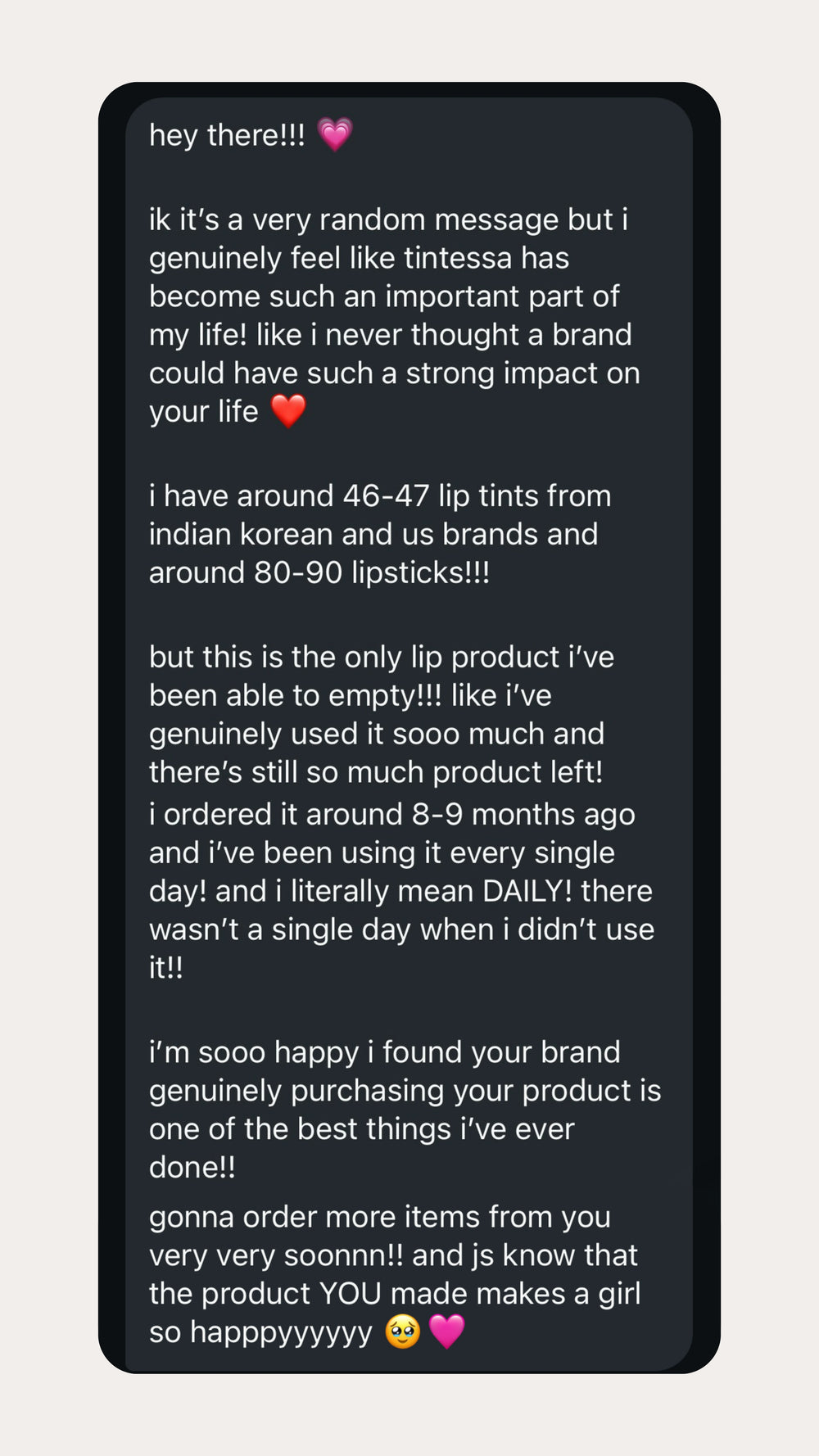
Task: Click the 'hey there!!!' greeting text
Action: point(227,135)
